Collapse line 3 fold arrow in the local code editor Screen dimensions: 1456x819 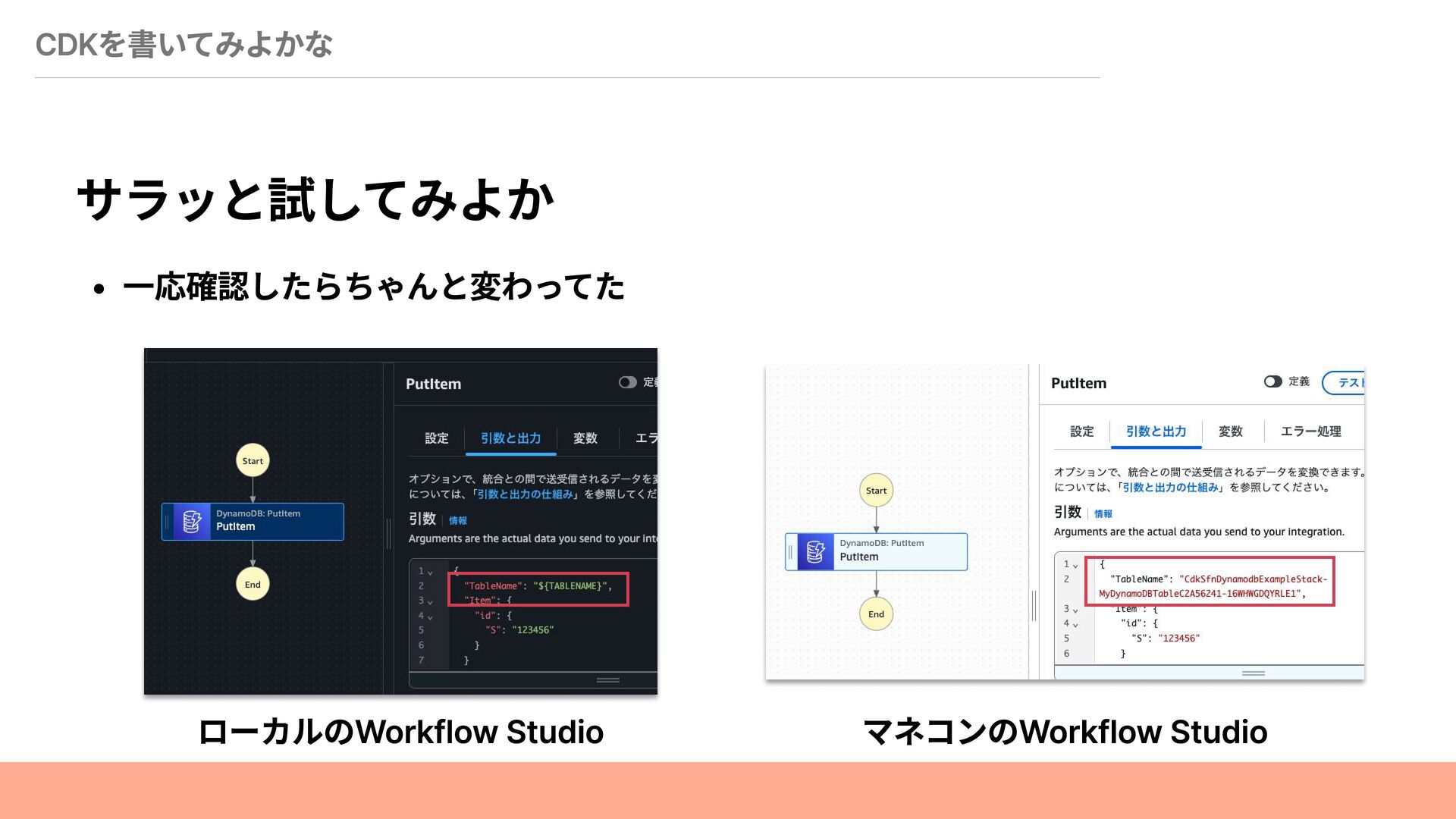click(430, 602)
